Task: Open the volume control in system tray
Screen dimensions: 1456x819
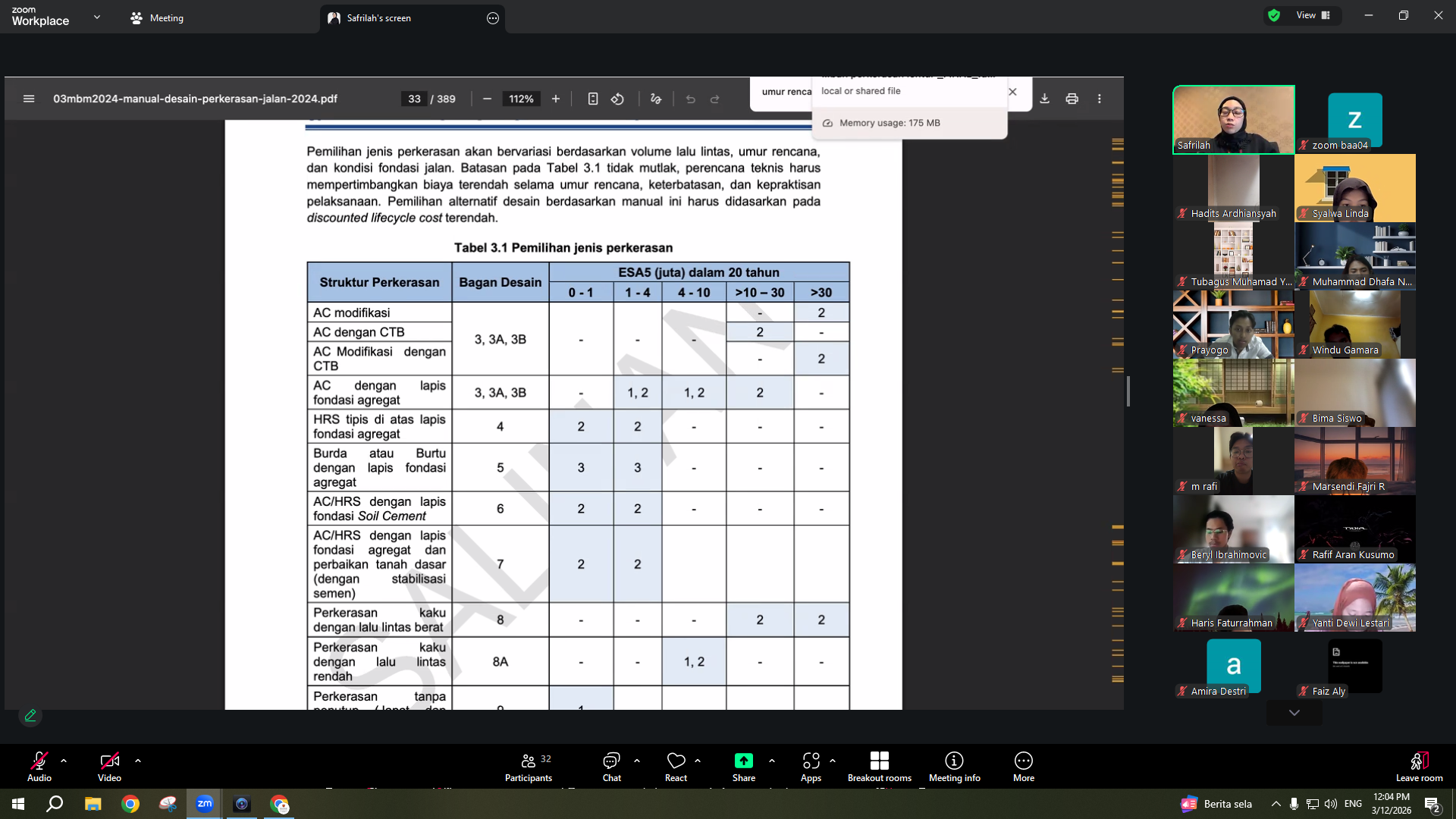Action: [x=1331, y=804]
